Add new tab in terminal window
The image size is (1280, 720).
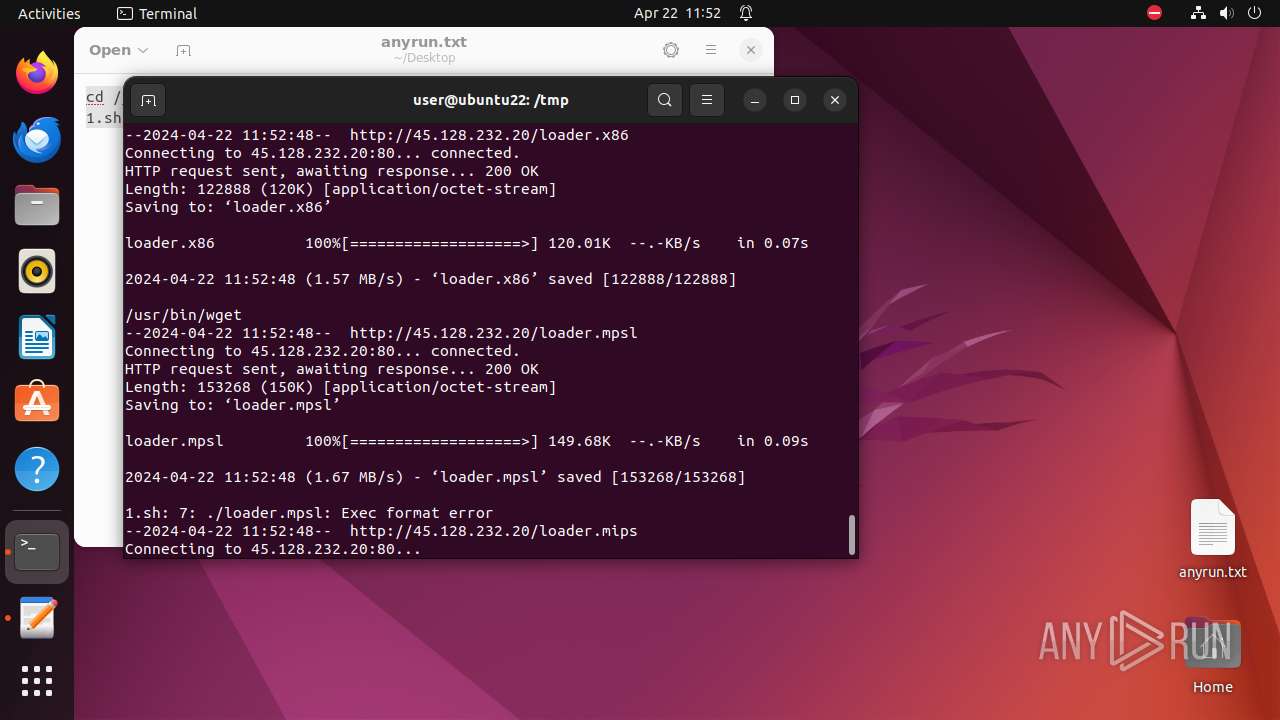(x=148, y=100)
